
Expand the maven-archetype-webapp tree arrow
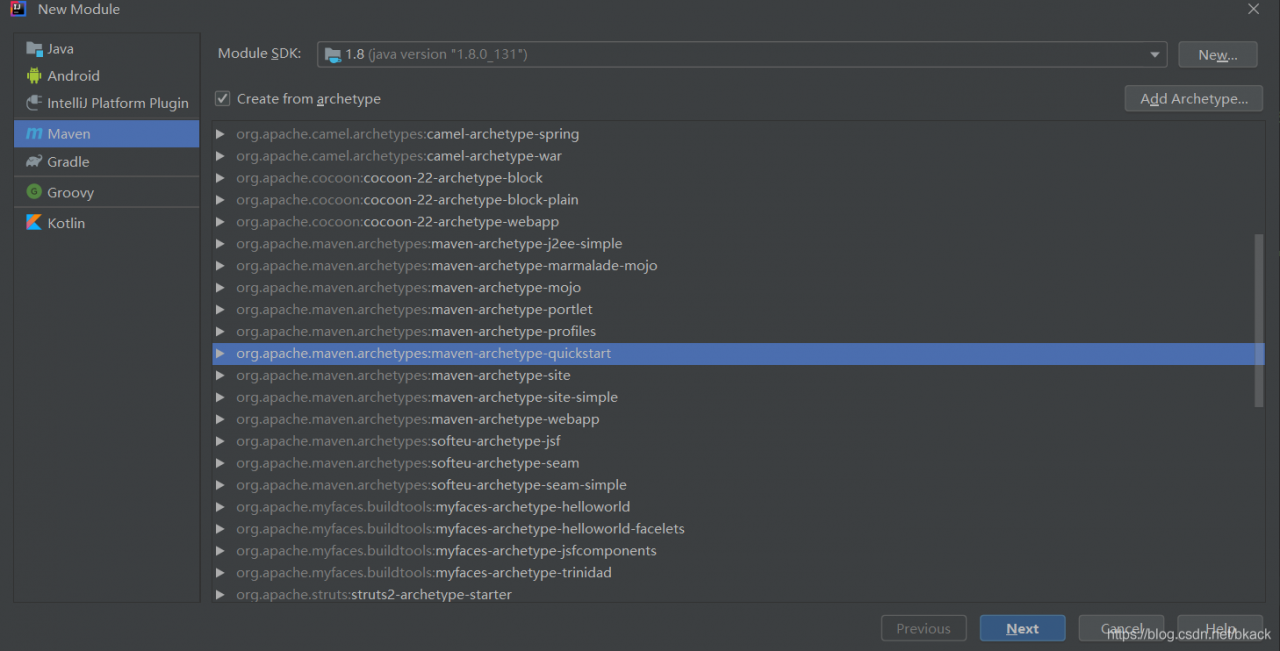click(x=220, y=420)
